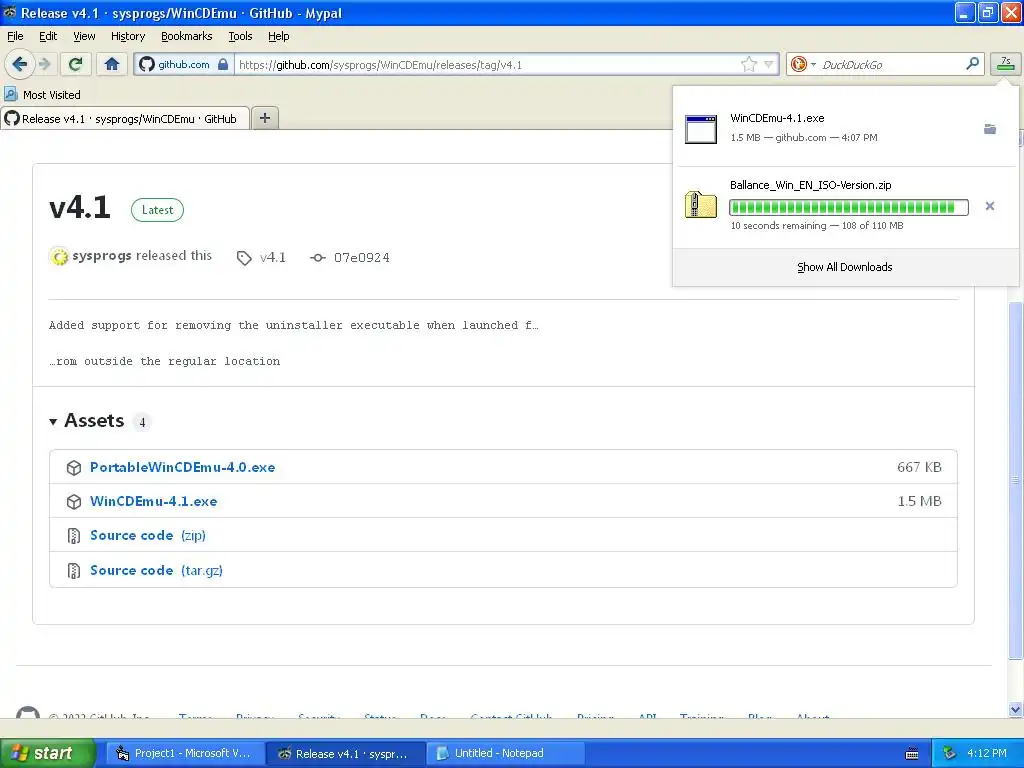Screen dimensions: 1024x768
Task: Open a new tab with plus button
Action: [264, 118]
